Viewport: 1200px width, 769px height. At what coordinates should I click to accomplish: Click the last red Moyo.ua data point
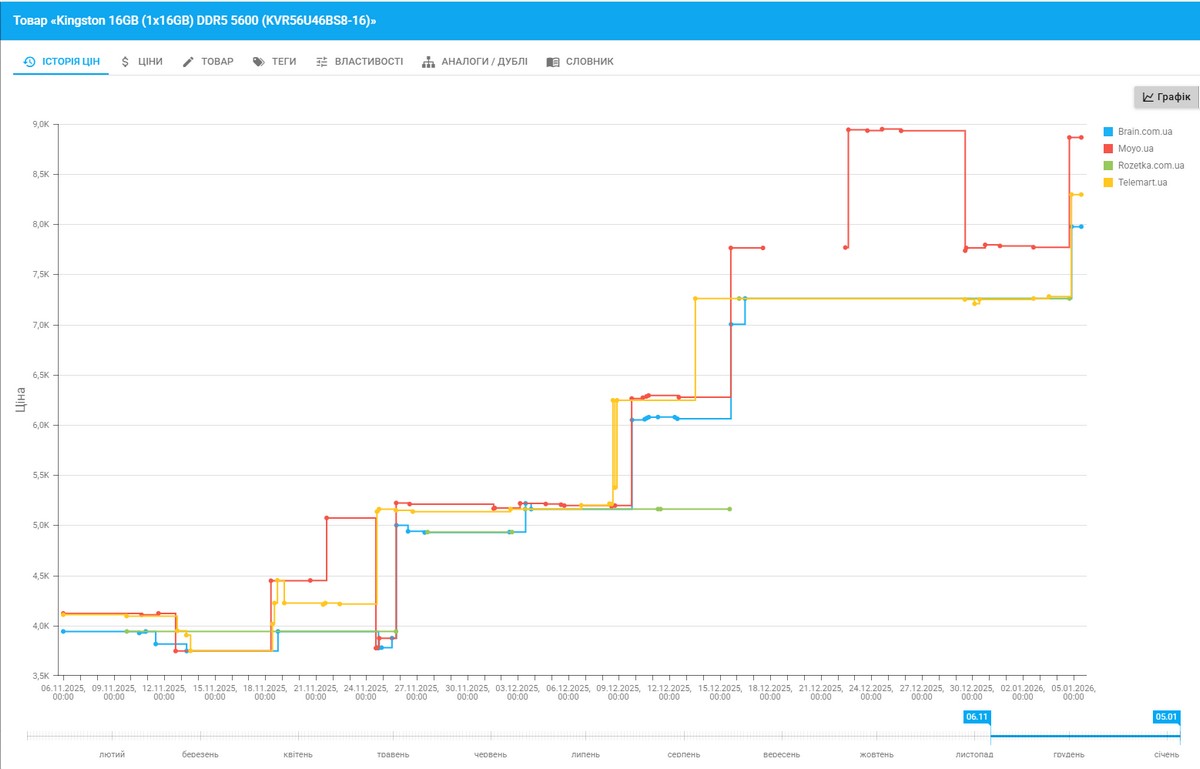point(1081,138)
